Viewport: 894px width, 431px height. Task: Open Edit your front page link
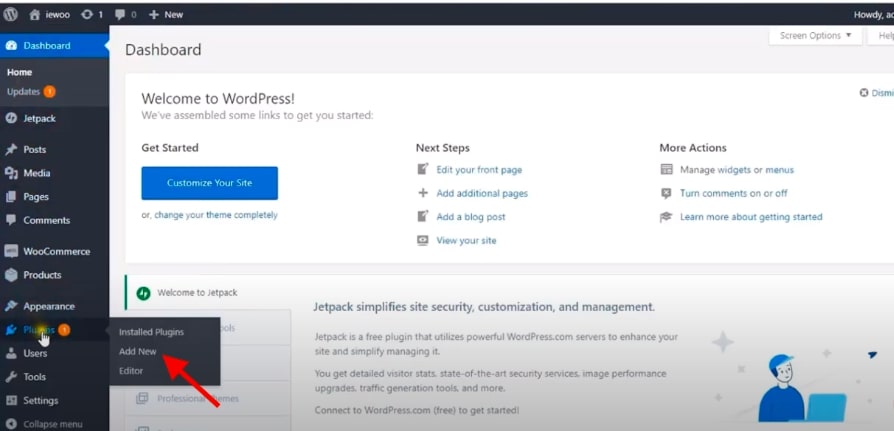(479, 169)
